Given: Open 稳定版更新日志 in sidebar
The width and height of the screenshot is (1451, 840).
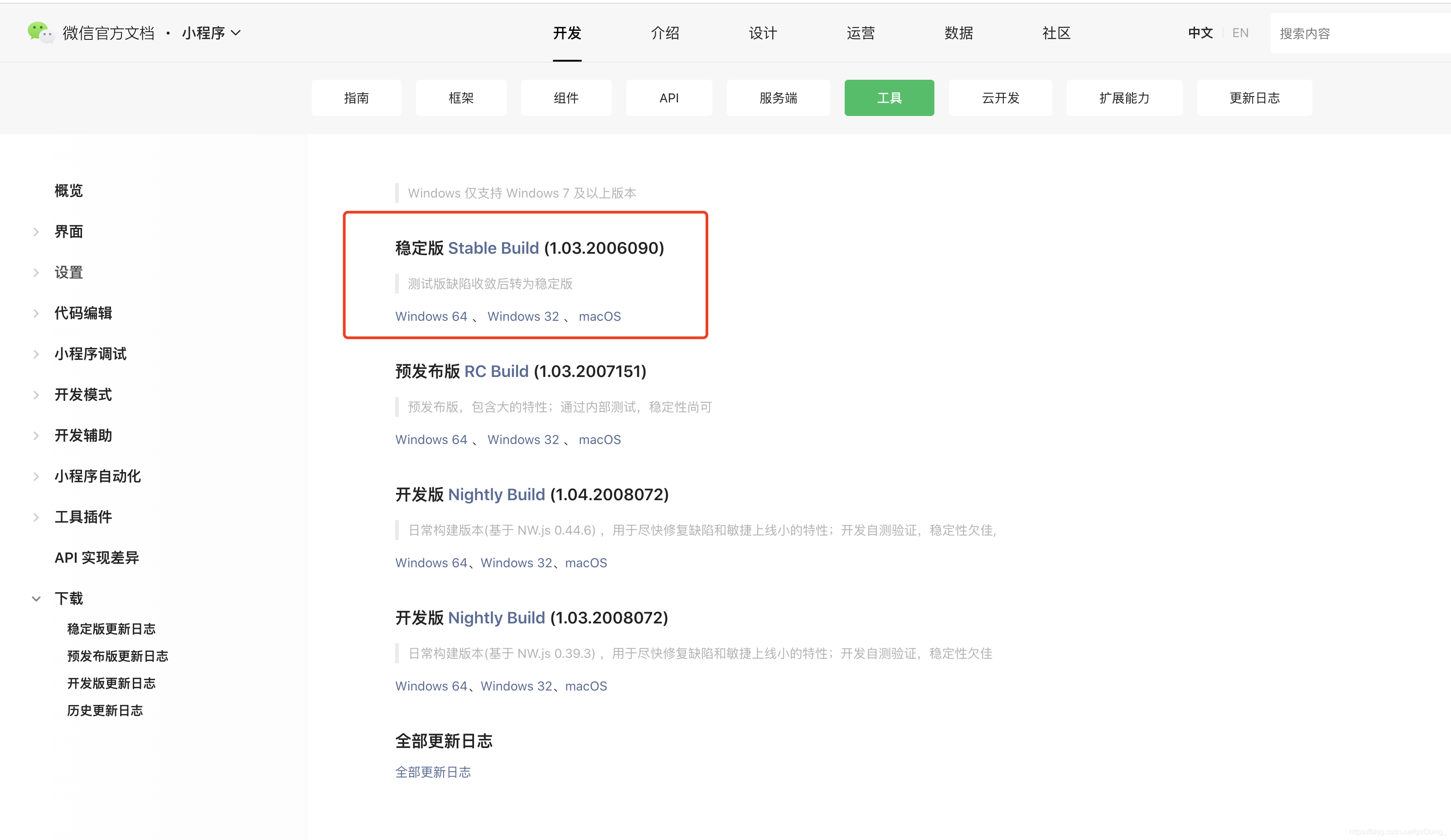Looking at the screenshot, I should [111, 629].
